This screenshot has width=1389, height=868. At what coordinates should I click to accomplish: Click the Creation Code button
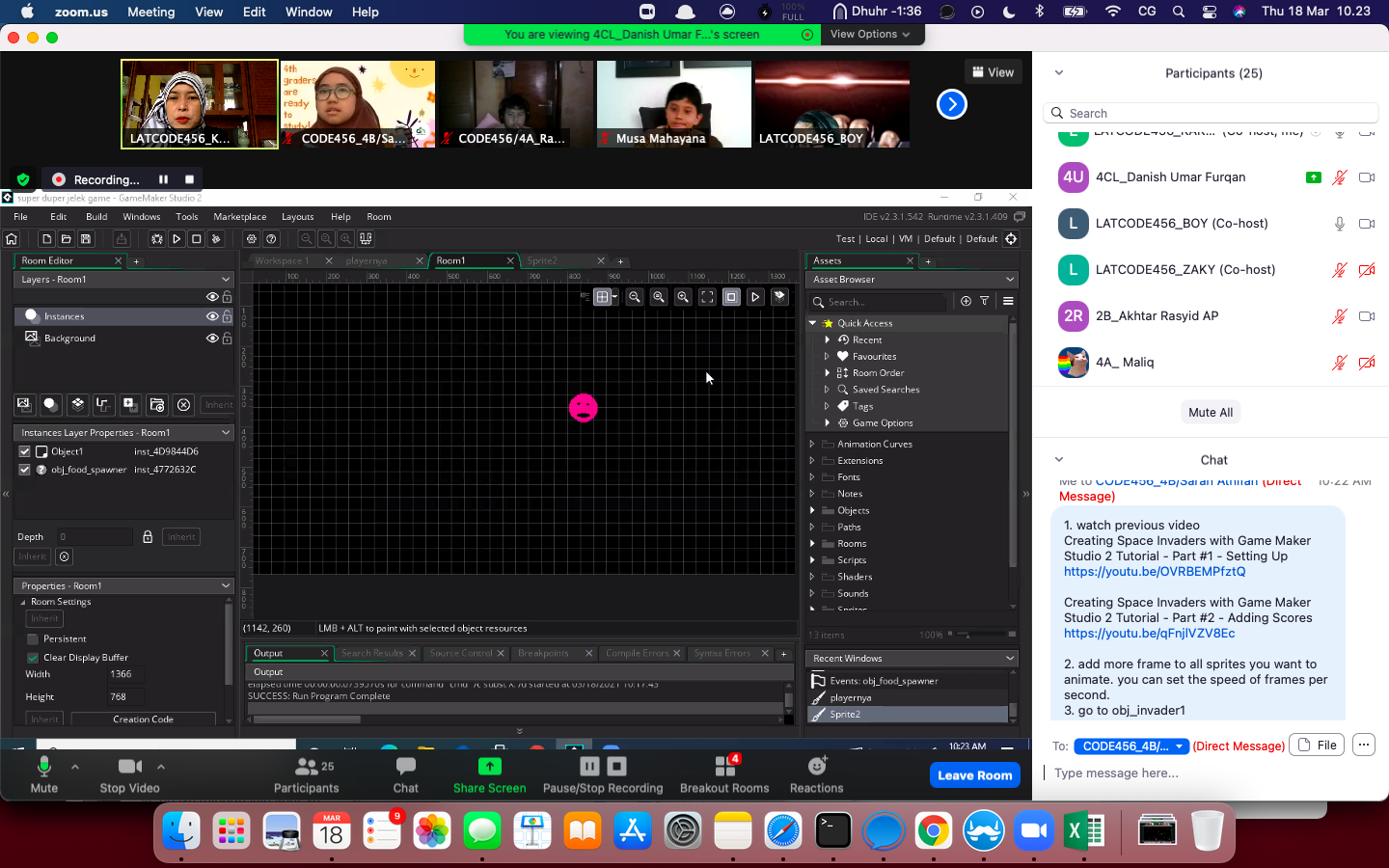(x=143, y=719)
